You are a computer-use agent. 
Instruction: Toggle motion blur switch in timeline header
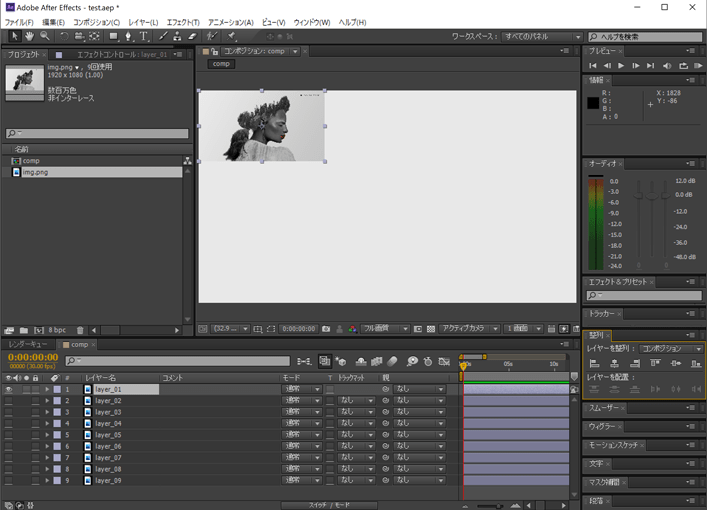392,361
